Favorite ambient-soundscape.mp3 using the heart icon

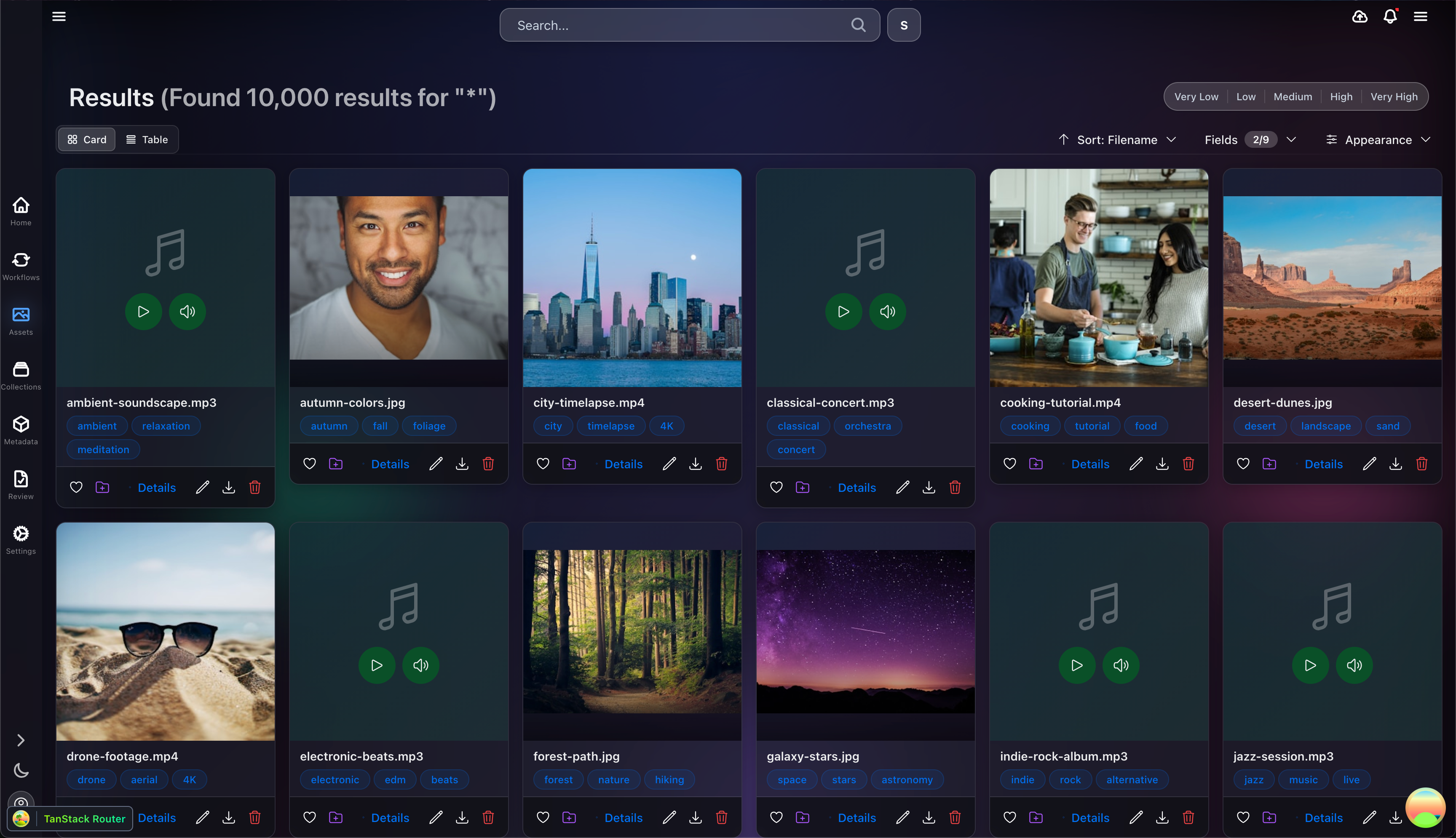(76, 487)
